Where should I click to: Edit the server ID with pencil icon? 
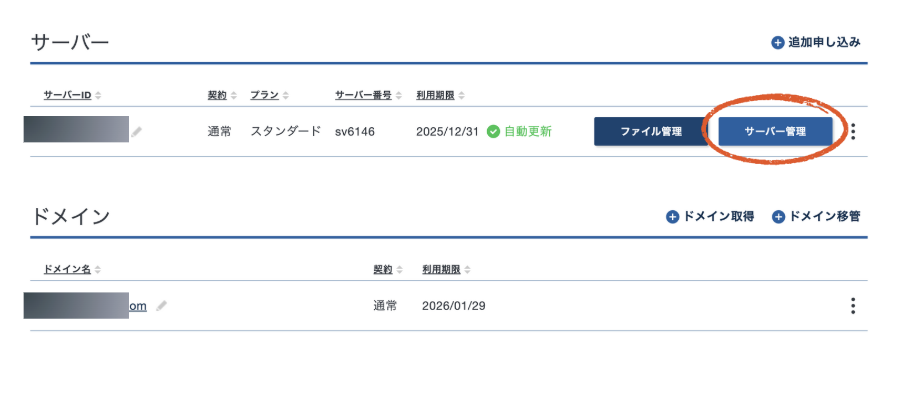tap(137, 132)
